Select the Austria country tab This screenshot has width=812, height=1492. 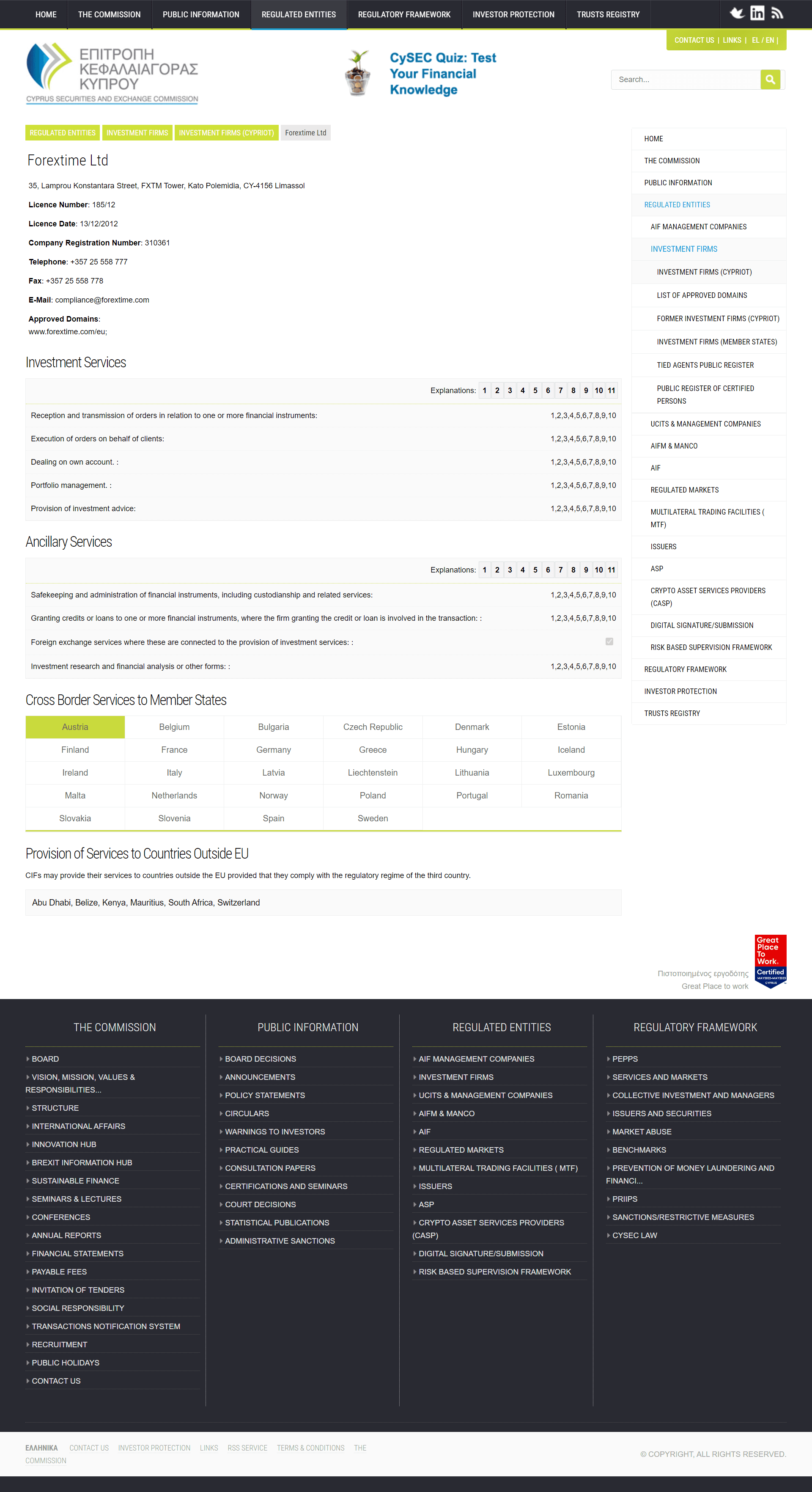click(x=75, y=727)
